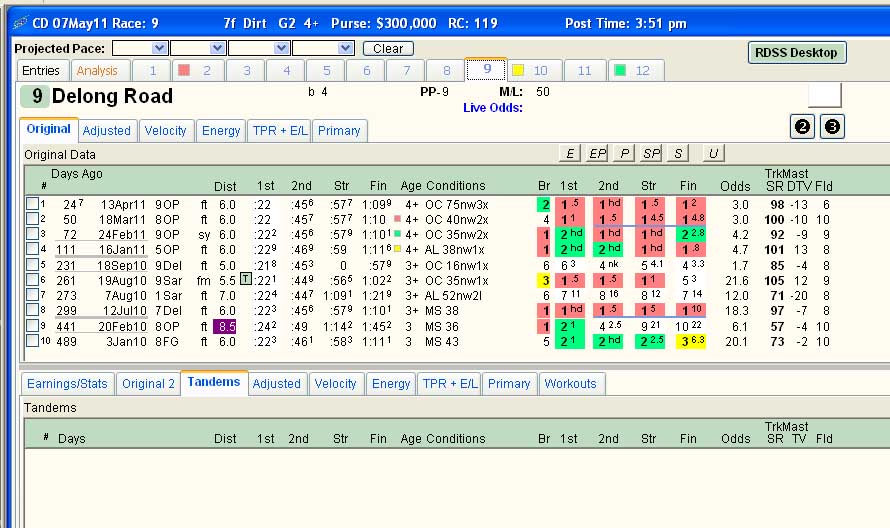
Task: Check the box for line 4, 16Jan11
Action: tap(32, 249)
